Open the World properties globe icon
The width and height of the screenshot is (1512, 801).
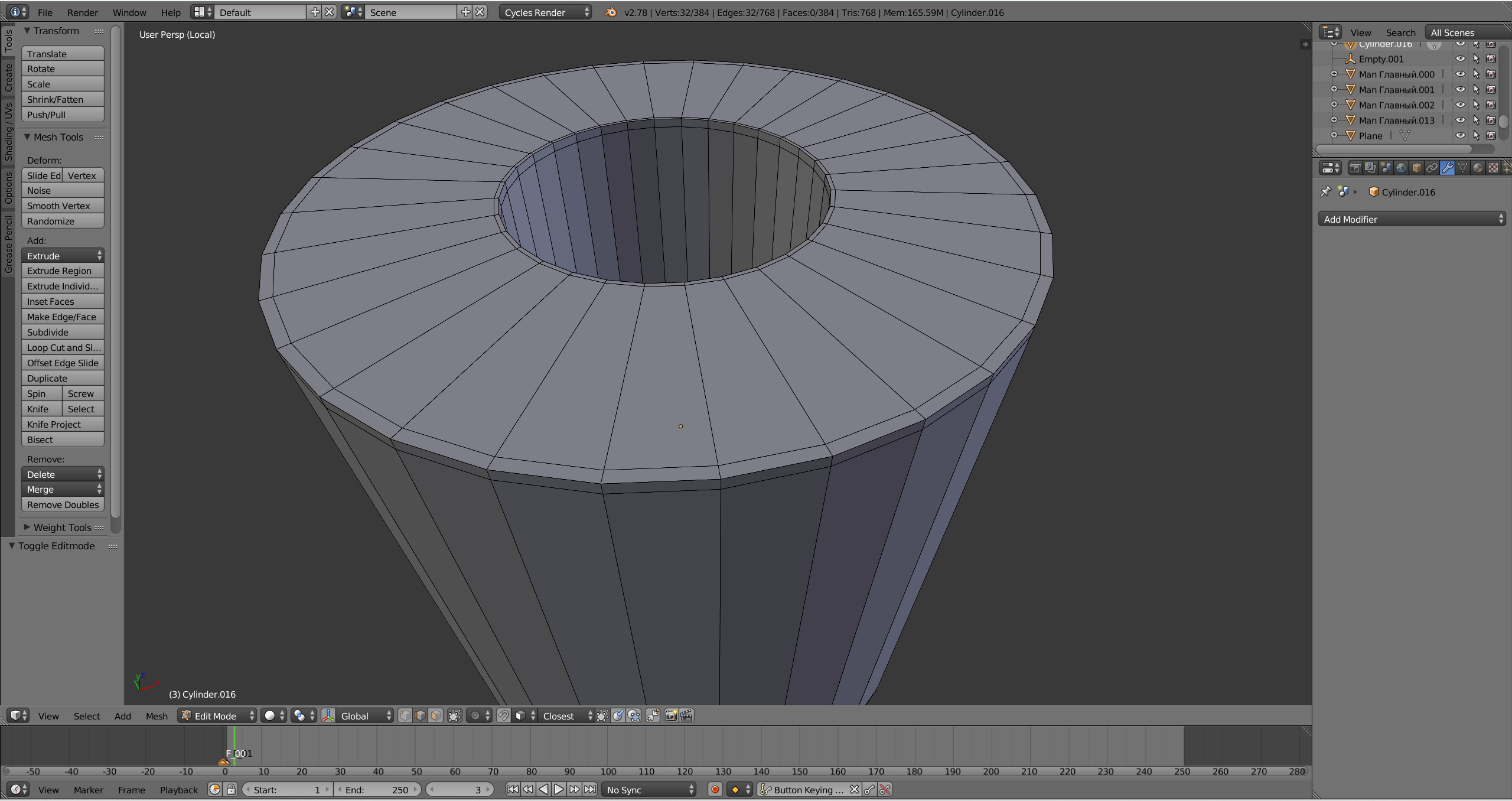[x=1401, y=168]
